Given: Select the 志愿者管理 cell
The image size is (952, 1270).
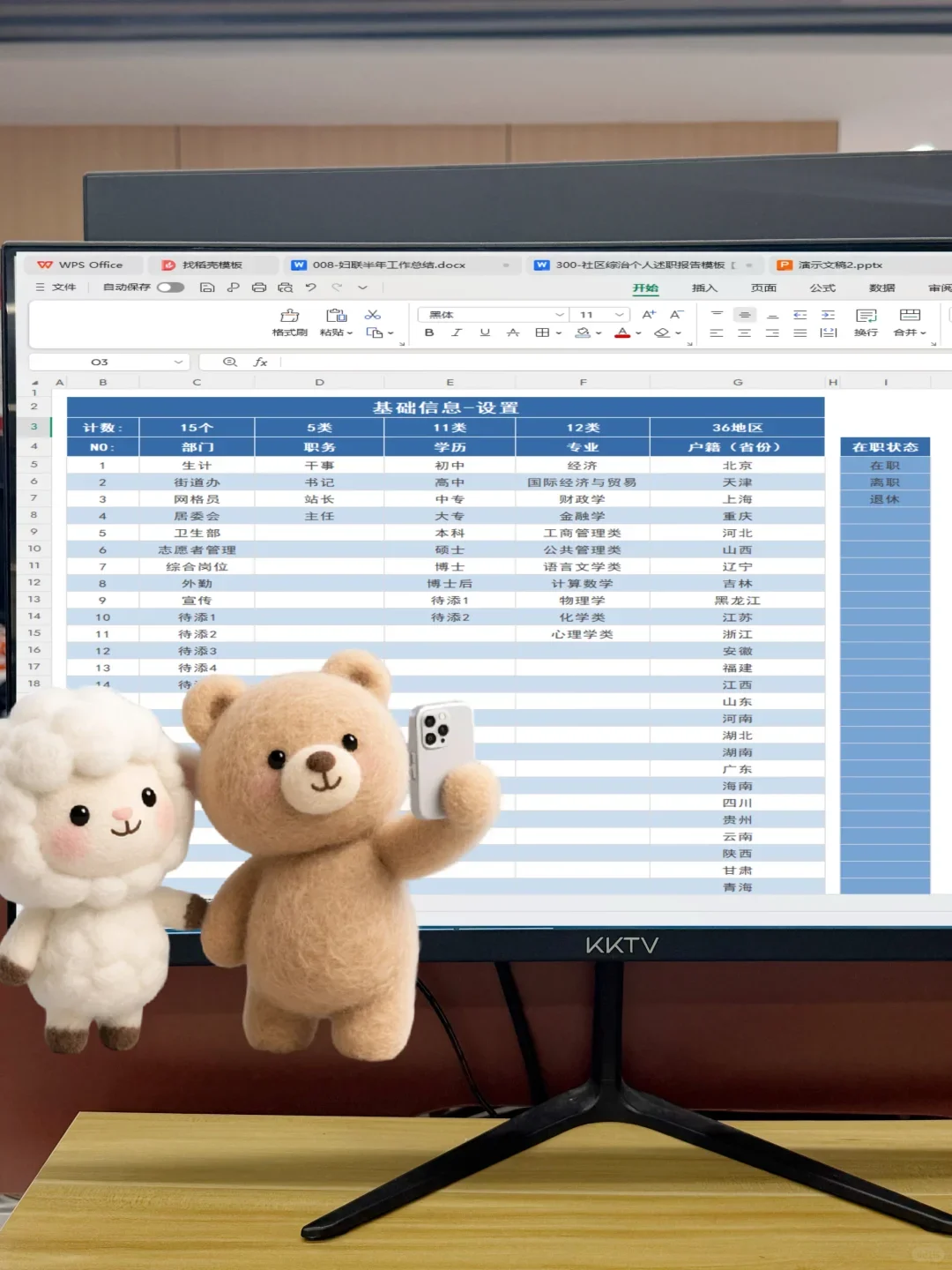Looking at the screenshot, I should click(197, 549).
